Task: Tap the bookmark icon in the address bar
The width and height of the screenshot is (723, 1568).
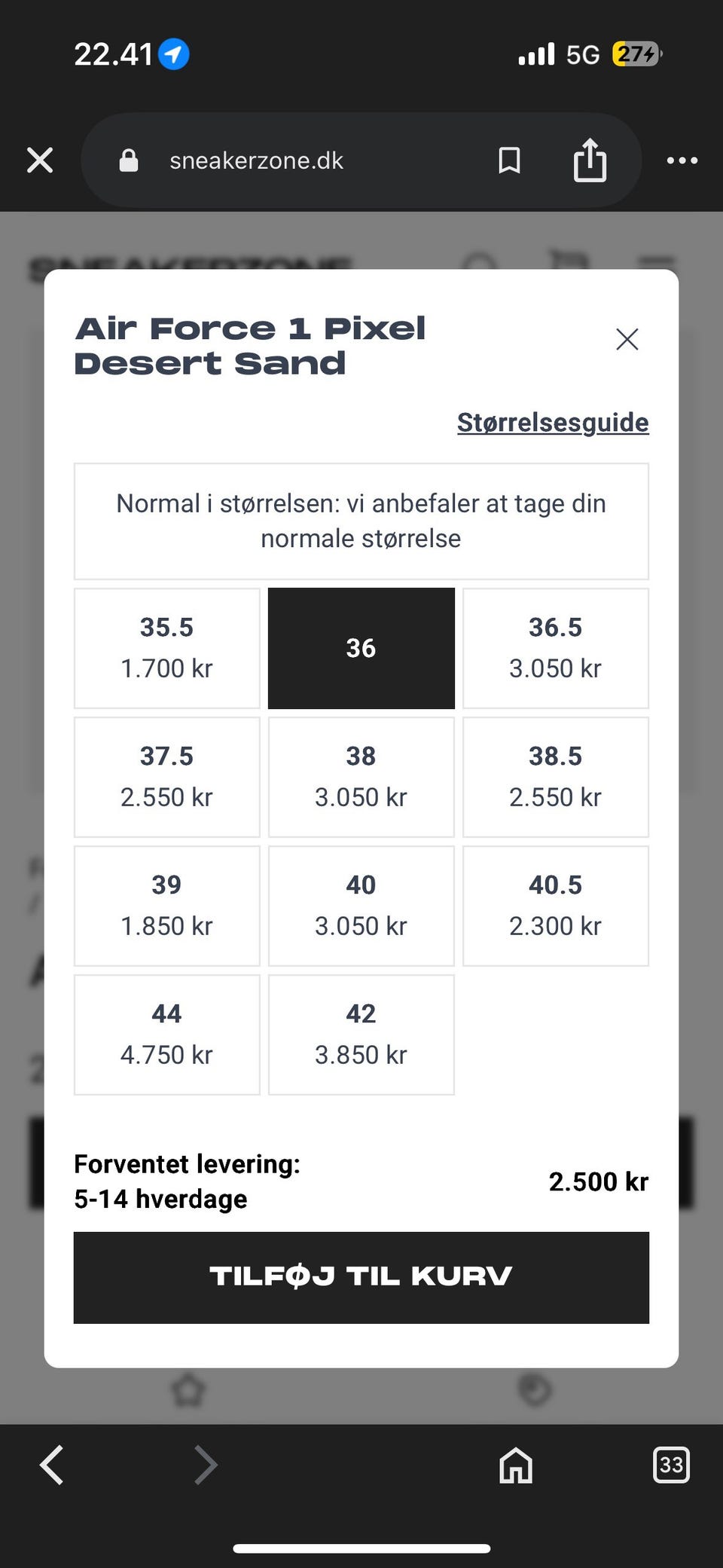Action: coord(509,160)
